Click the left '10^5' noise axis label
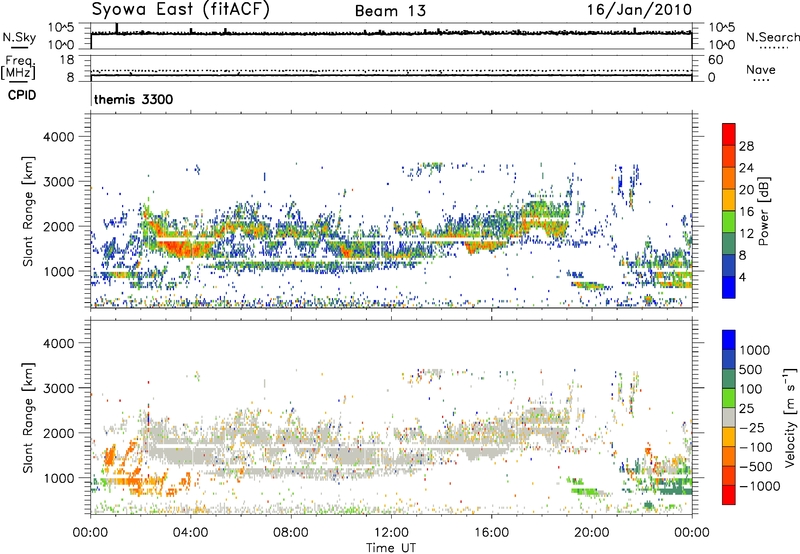 point(61,27)
